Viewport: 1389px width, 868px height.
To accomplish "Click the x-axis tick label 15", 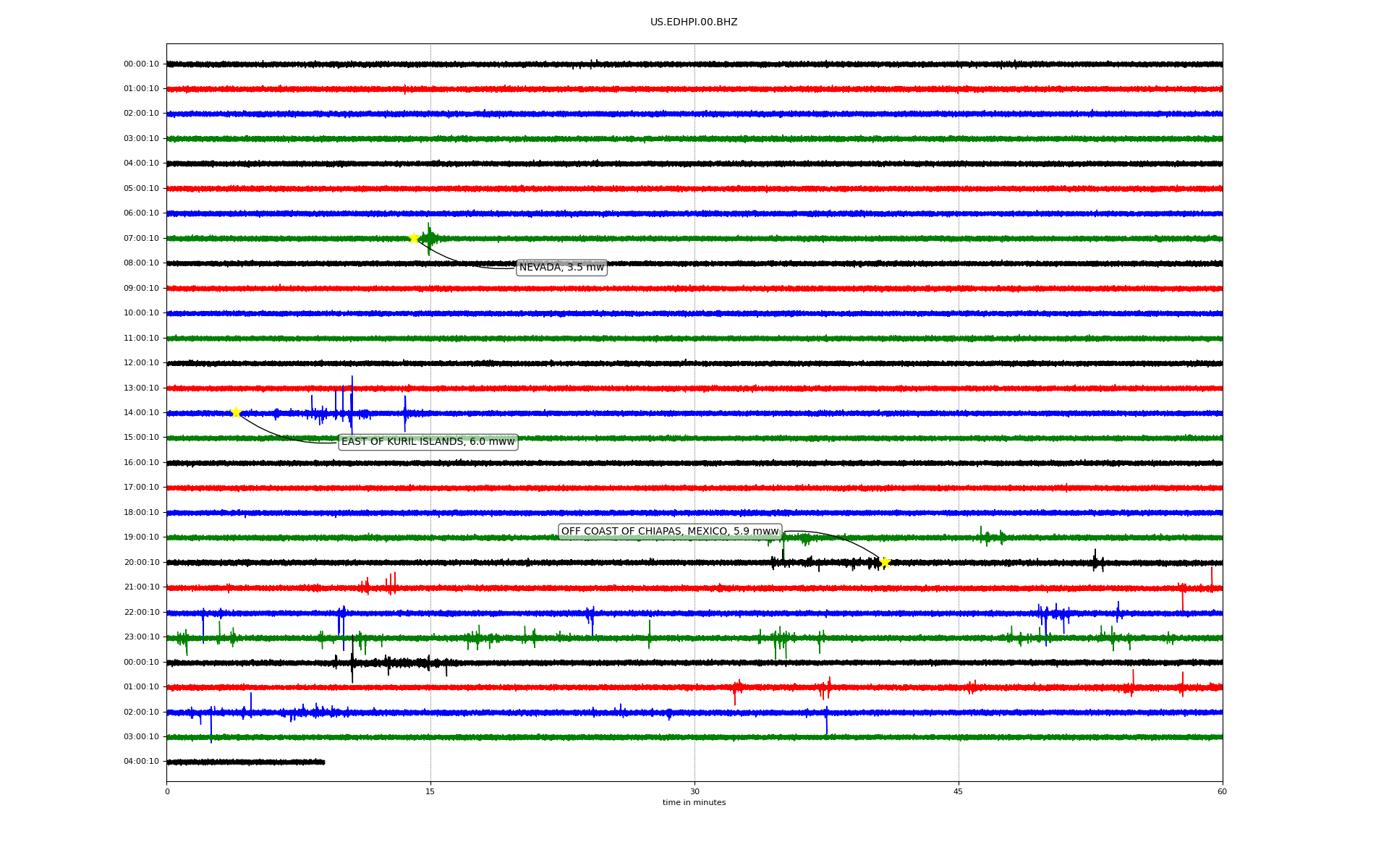I will (430, 791).
